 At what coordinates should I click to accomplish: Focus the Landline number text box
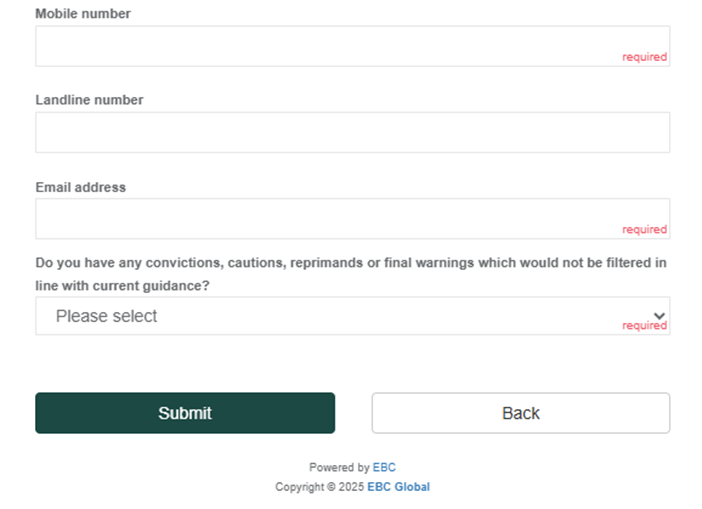(x=352, y=132)
